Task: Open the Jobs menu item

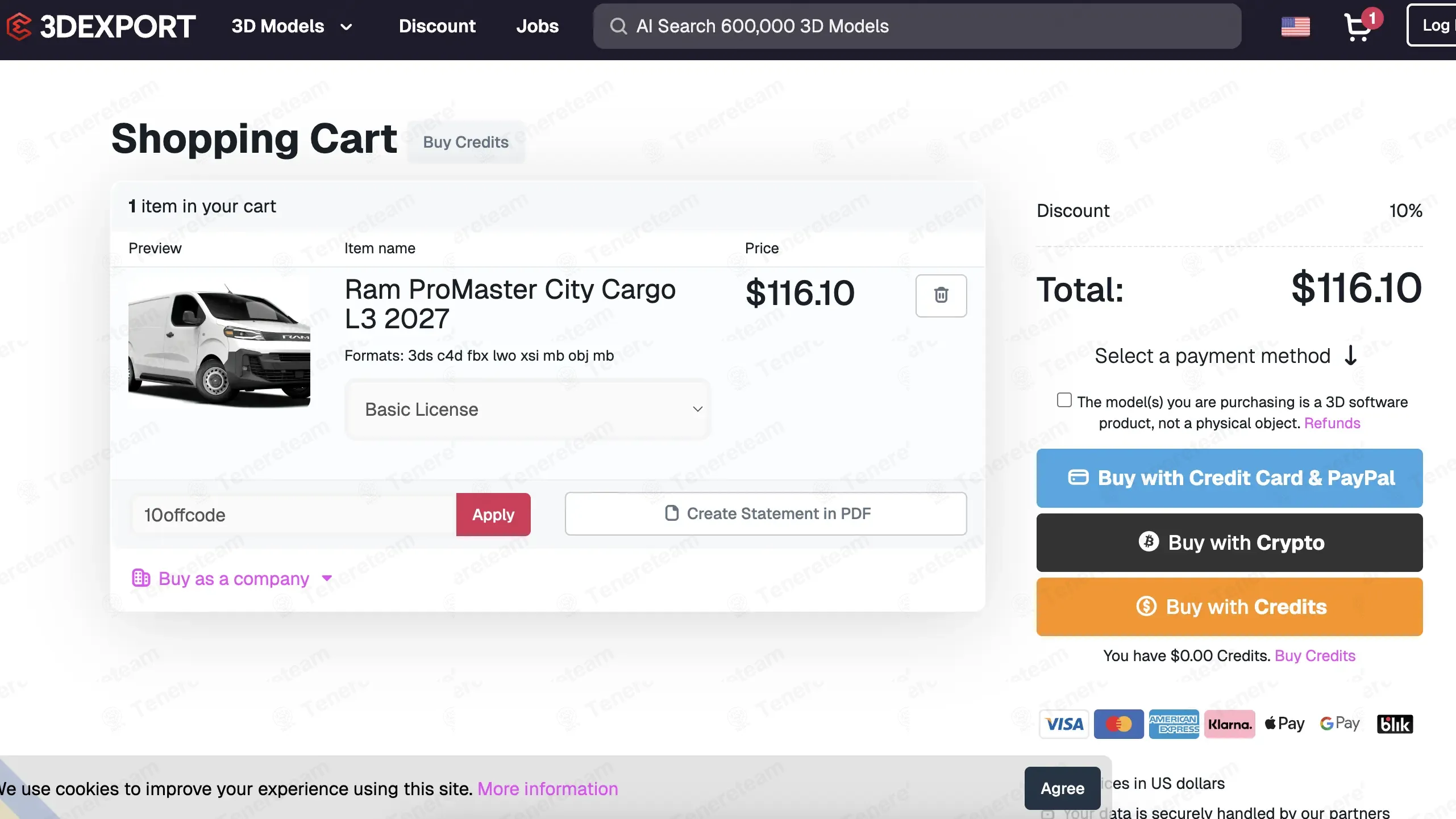Action: coord(537,26)
